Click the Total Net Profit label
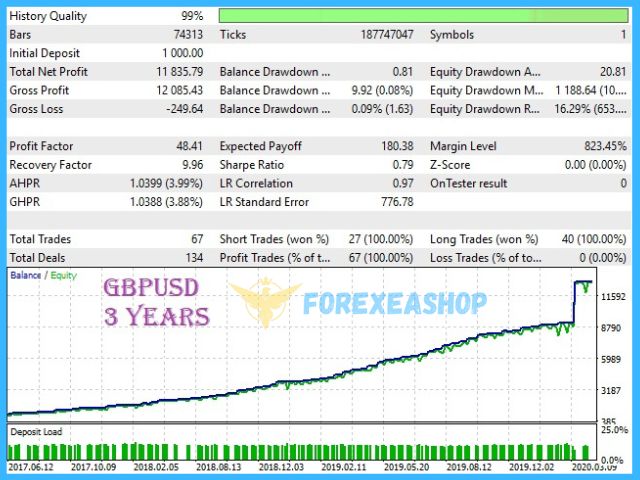This screenshot has height=480, width=640. tap(49, 72)
